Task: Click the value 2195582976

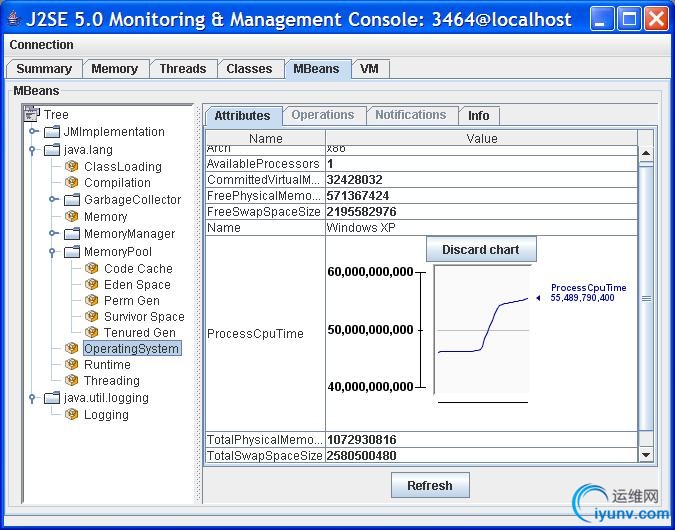Action: 362,212
